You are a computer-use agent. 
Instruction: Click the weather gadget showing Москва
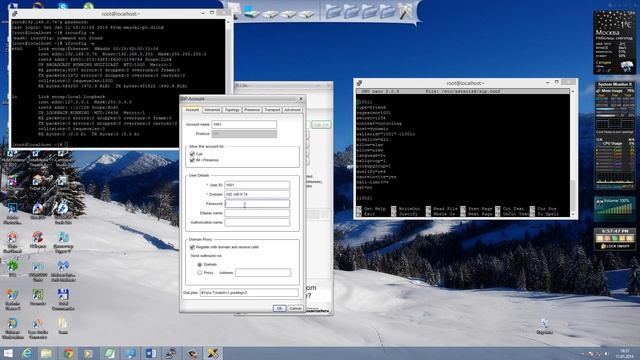[x=614, y=42]
